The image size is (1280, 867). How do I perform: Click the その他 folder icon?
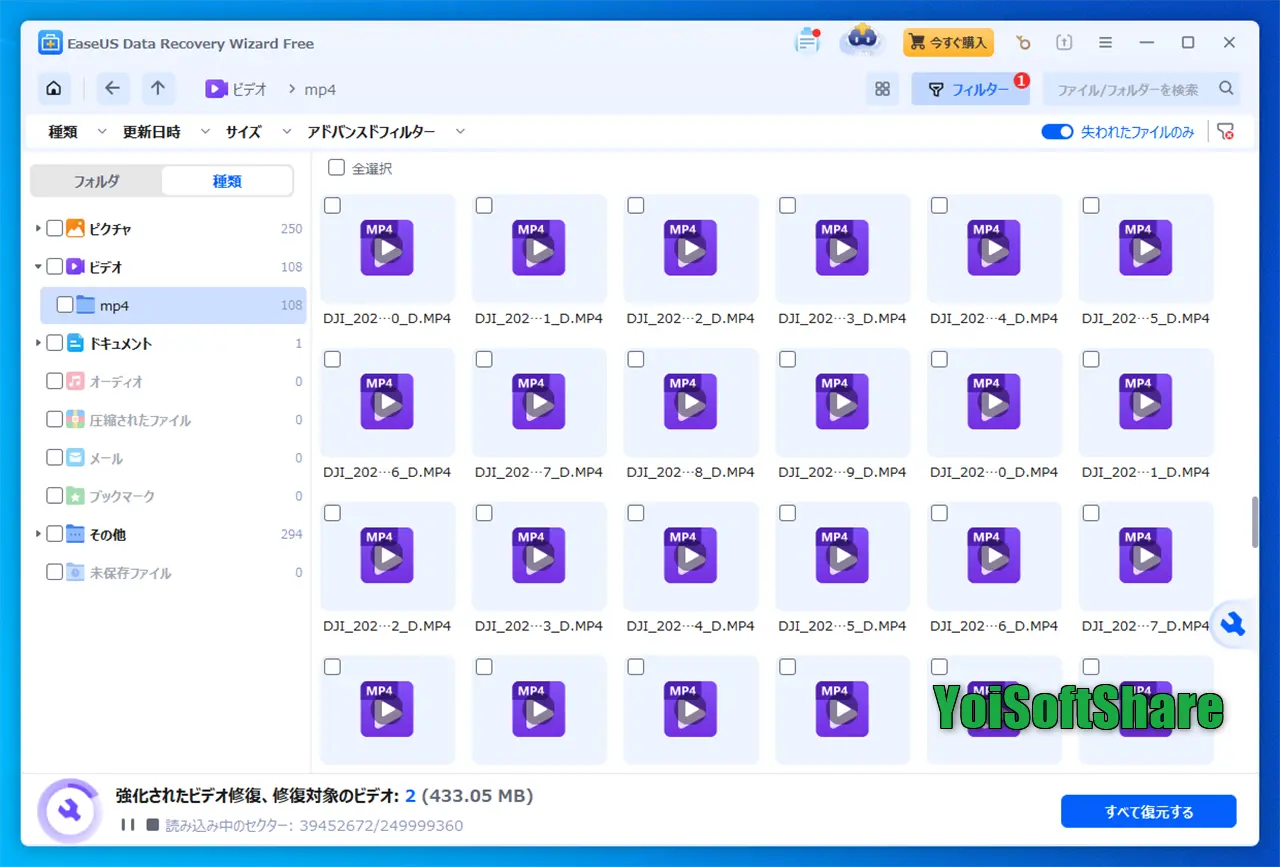tap(75, 534)
